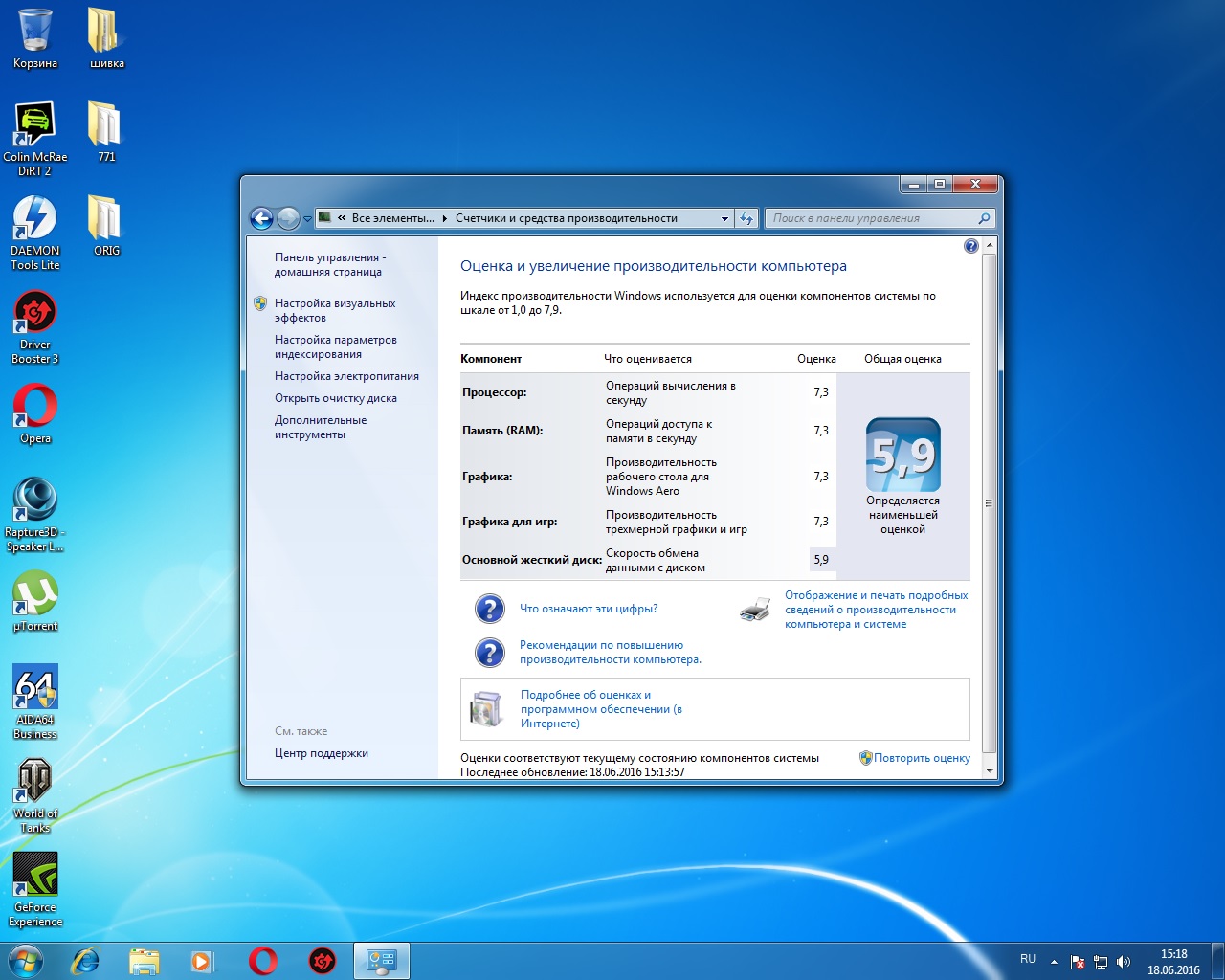This screenshot has height=980, width=1225.
Task: Click the refresh button beside address bar
Action: tap(747, 218)
